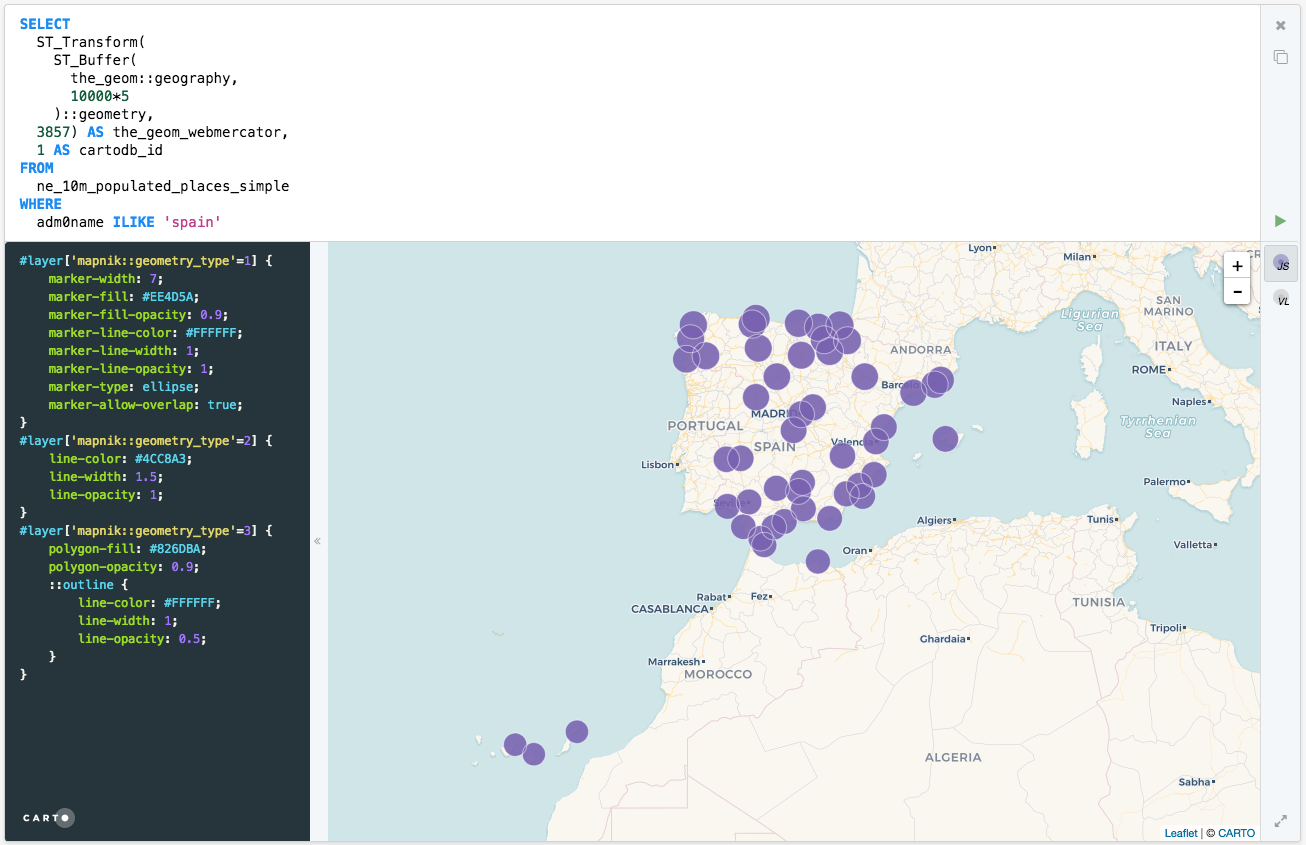Click the 'ne_10m_populated_places_simple' table name

(163, 186)
